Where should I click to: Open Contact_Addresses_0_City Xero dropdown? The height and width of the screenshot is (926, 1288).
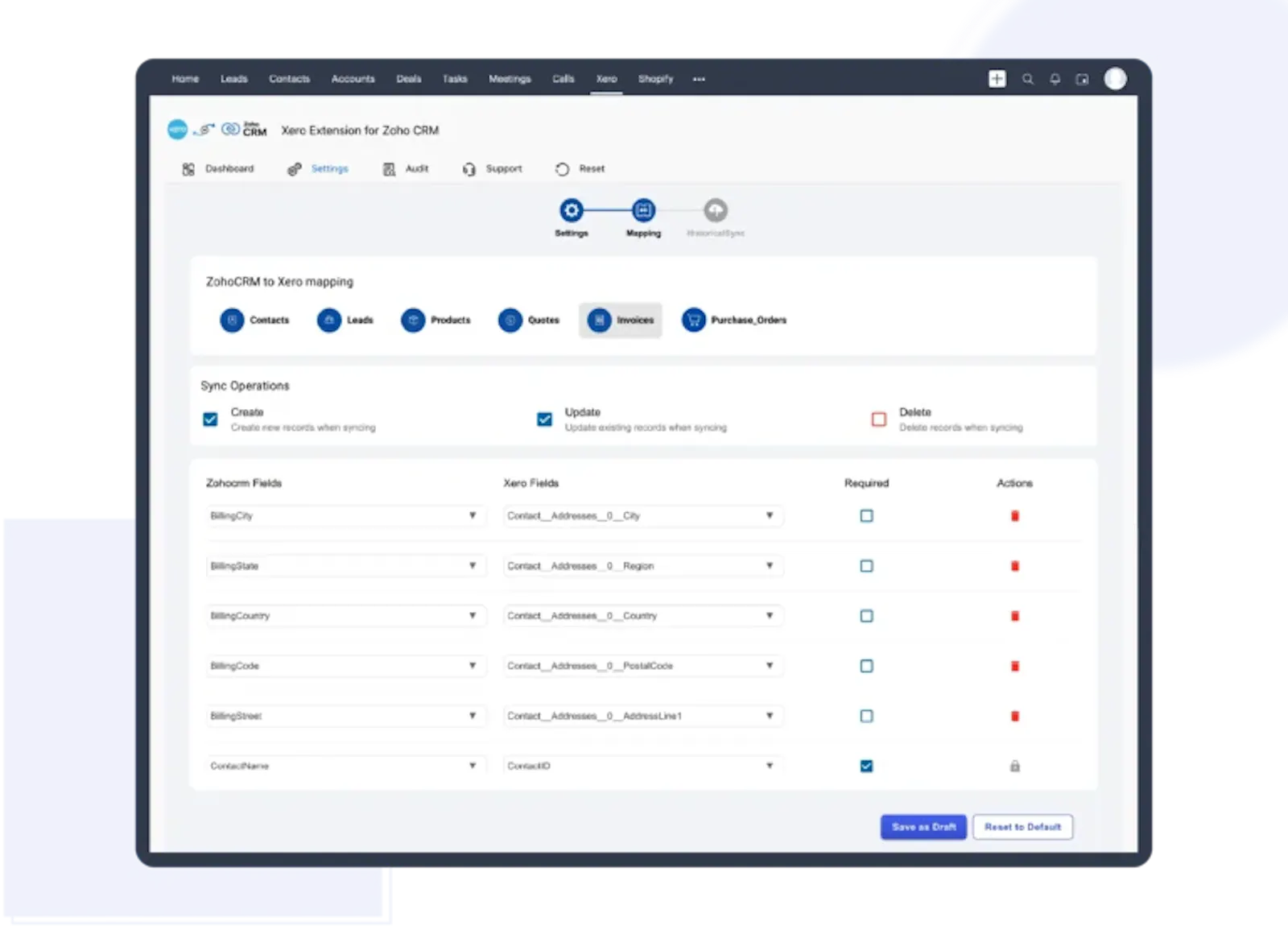[x=643, y=515]
